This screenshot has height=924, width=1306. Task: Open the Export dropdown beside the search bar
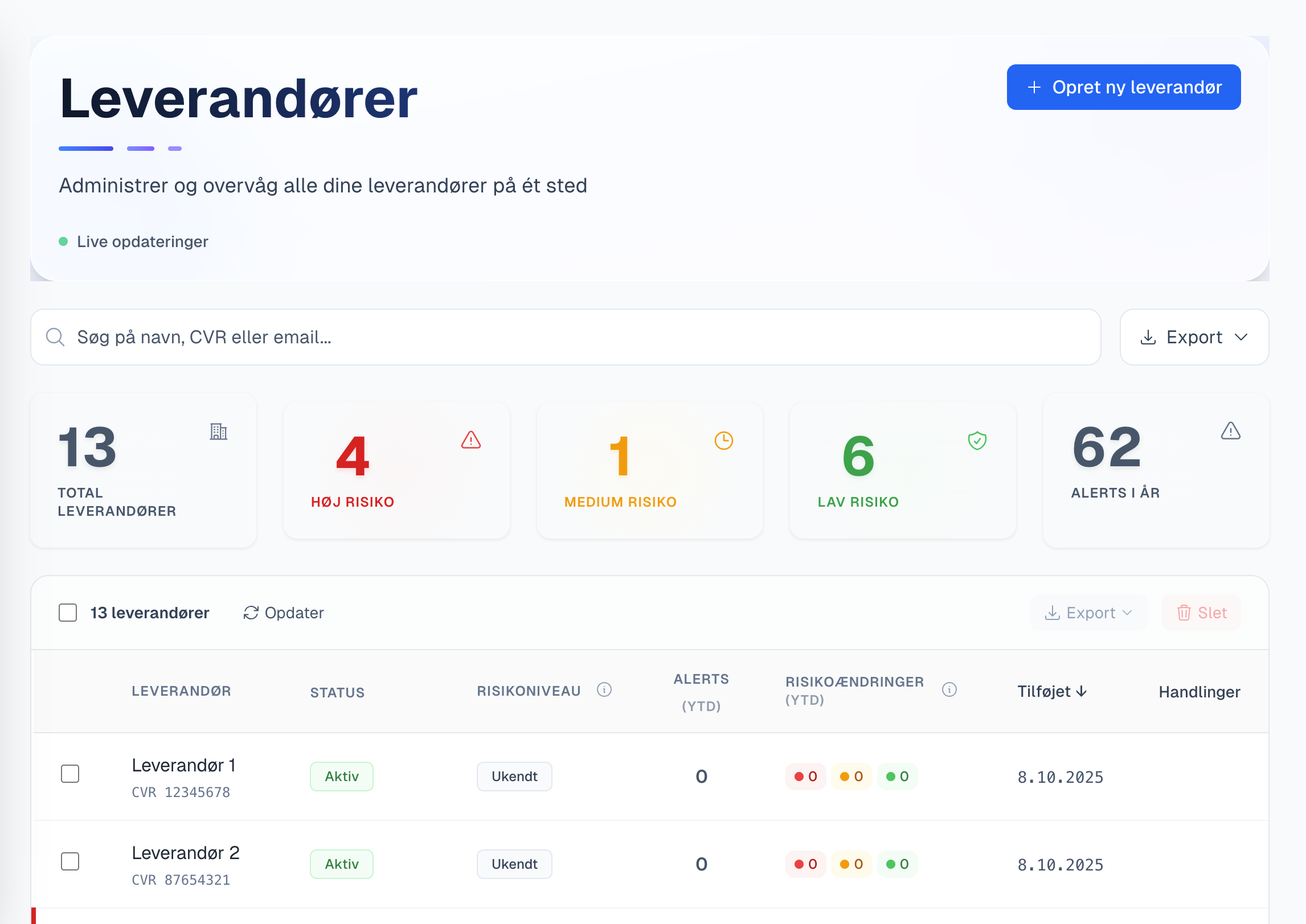pyautogui.click(x=1194, y=336)
